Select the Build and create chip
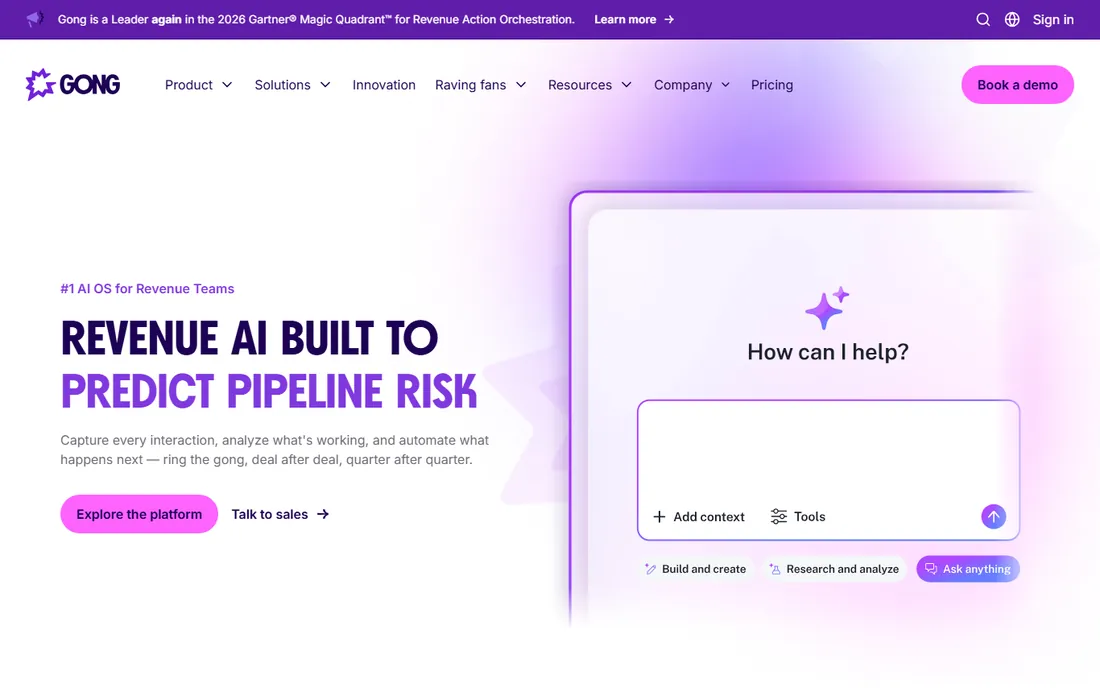The width and height of the screenshot is (1100, 688). (x=695, y=569)
